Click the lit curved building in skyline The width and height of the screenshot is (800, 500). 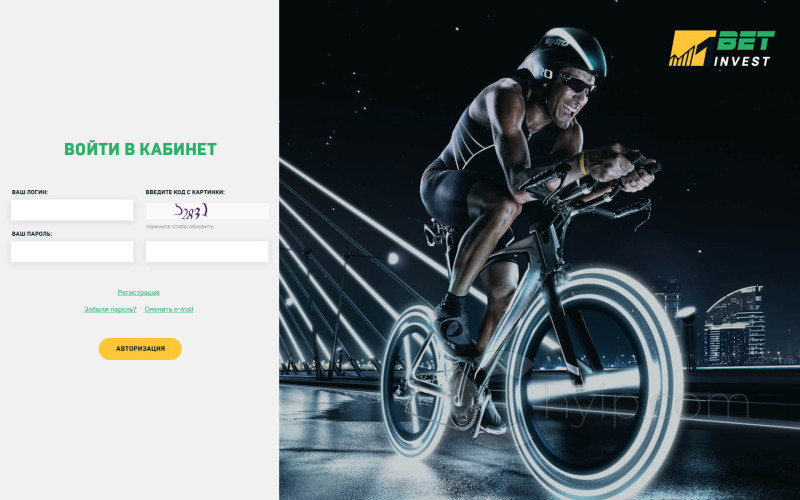click(x=735, y=326)
